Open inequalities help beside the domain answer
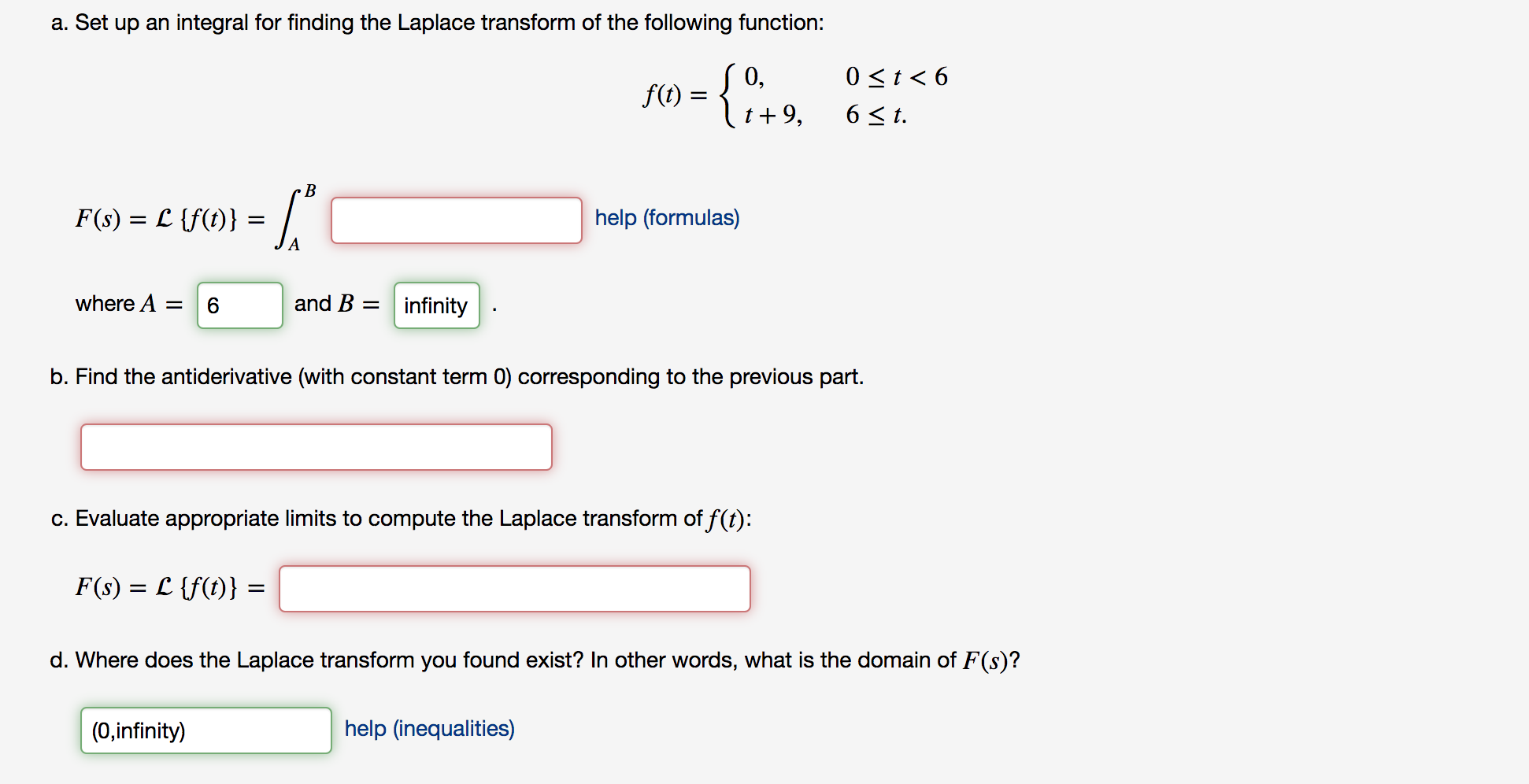The image size is (1529, 784). point(428,729)
